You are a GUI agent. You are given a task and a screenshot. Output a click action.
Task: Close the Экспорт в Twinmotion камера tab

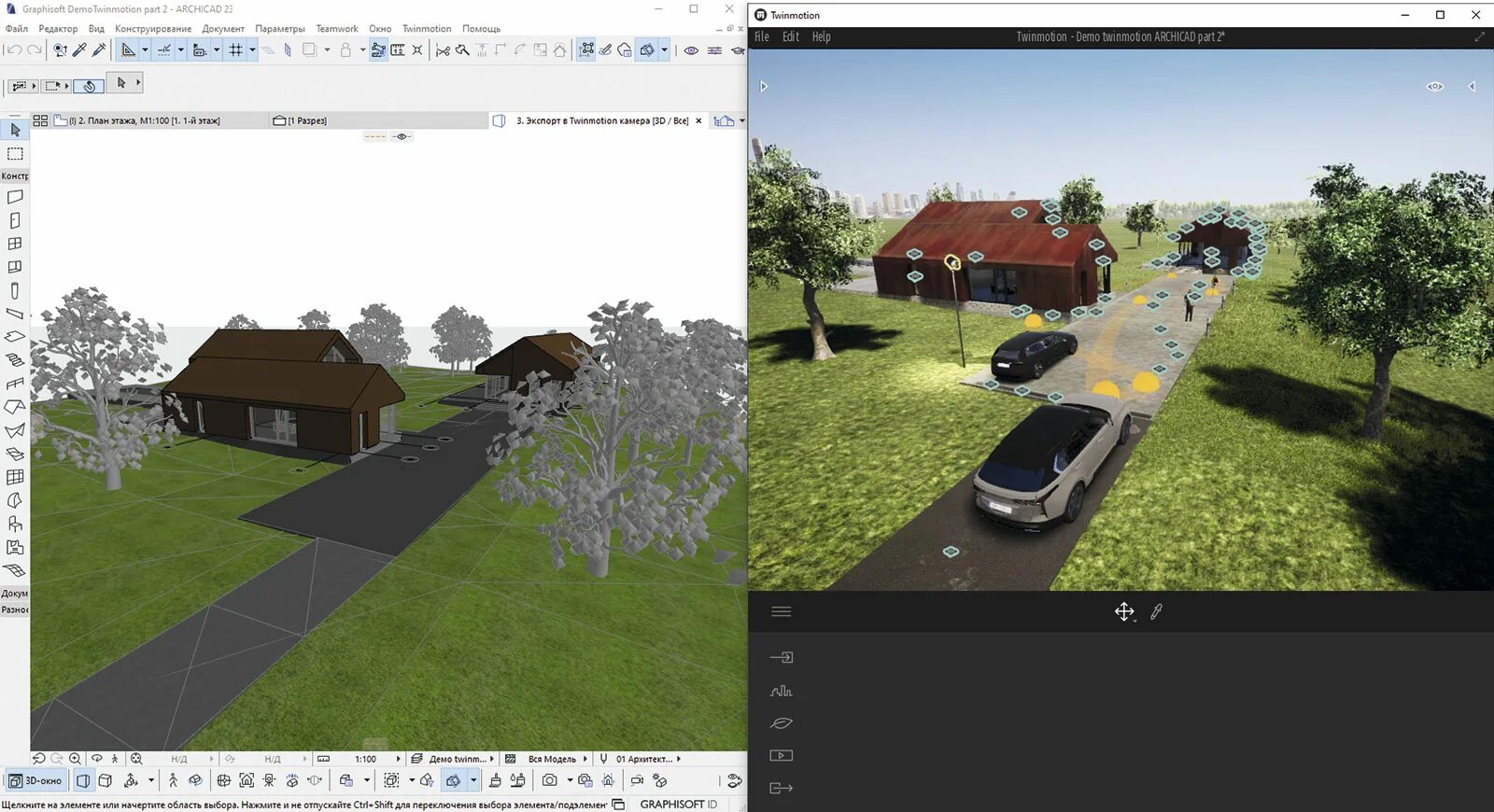[698, 120]
